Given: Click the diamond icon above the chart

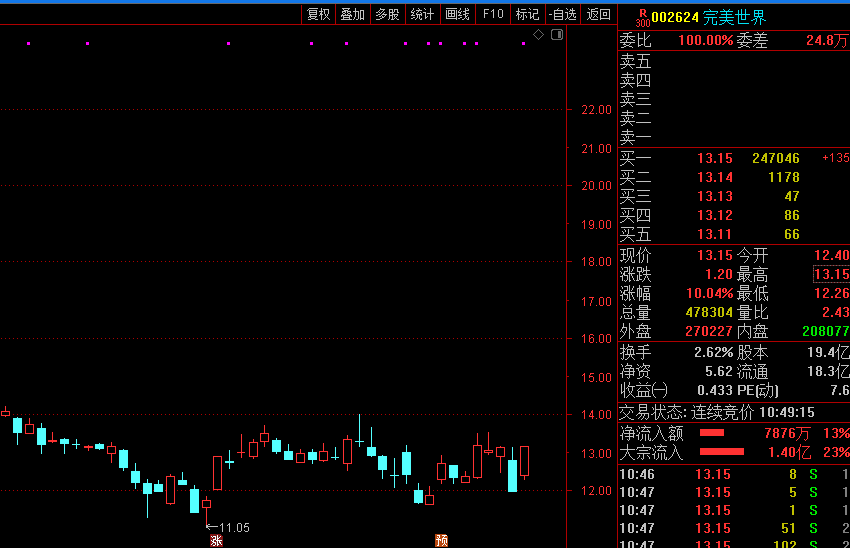Looking at the screenshot, I should [539, 35].
